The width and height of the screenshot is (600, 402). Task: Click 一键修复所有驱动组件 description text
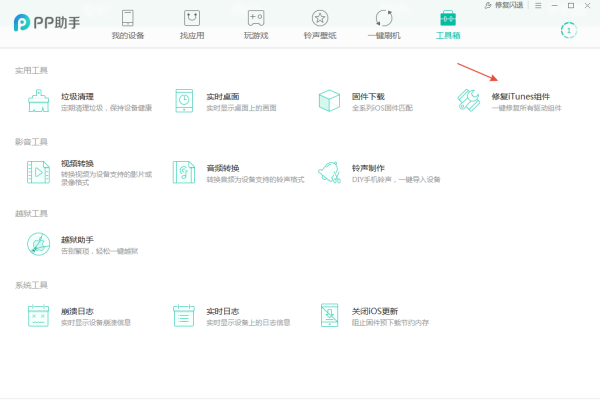coord(527,108)
